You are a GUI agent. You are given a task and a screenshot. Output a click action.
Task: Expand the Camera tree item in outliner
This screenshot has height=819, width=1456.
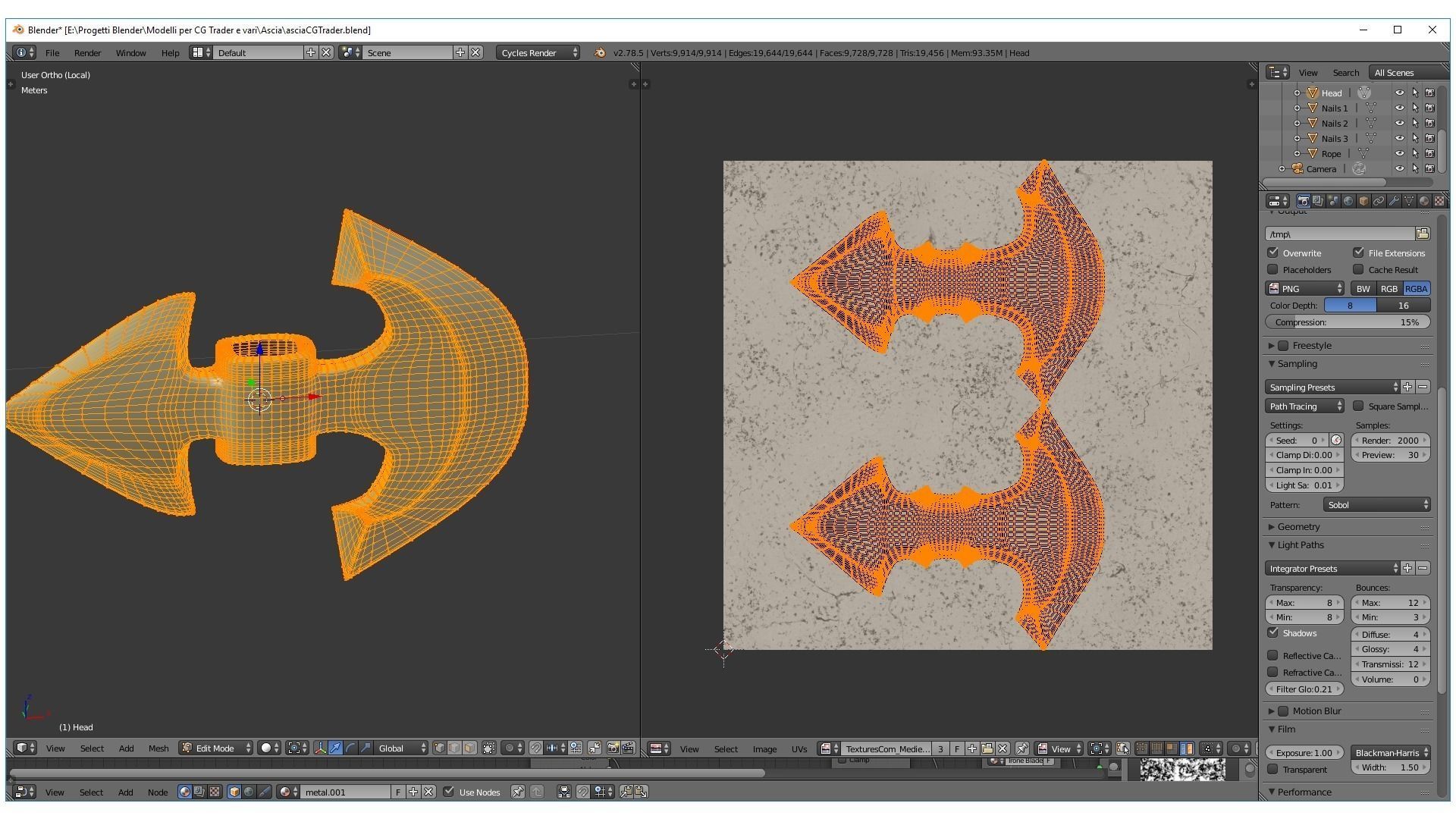[1282, 168]
